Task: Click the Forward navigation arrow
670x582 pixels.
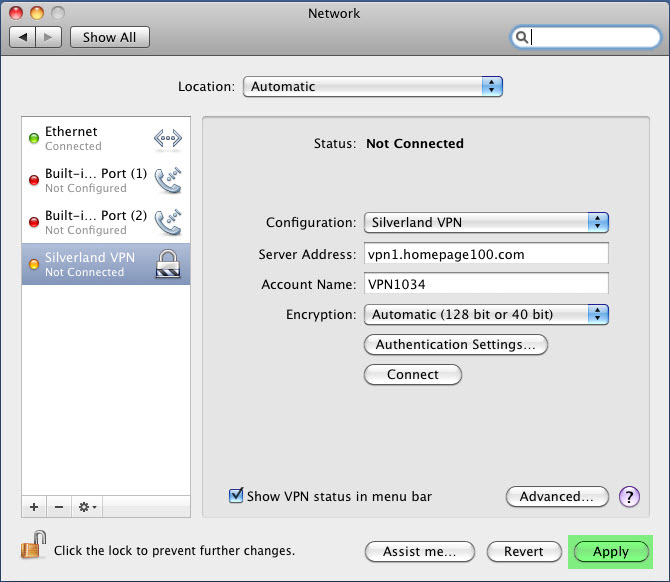Action: [x=49, y=37]
